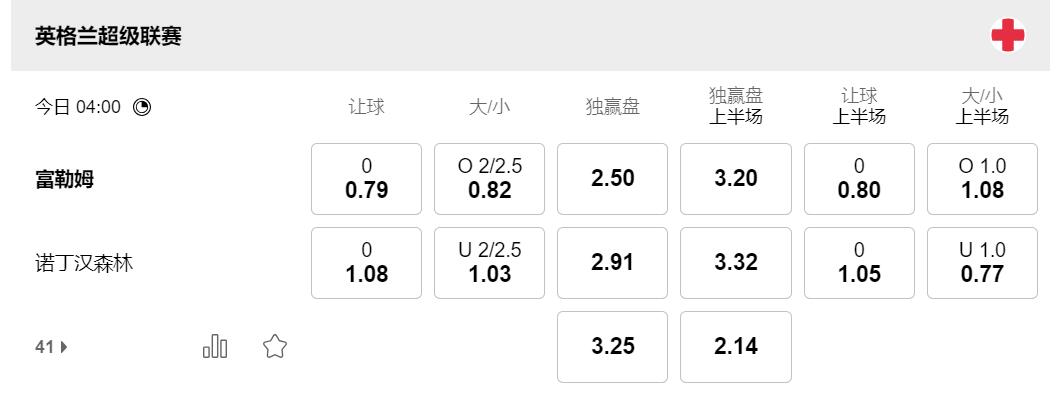Pick the draw odds 3.25

point(612,347)
